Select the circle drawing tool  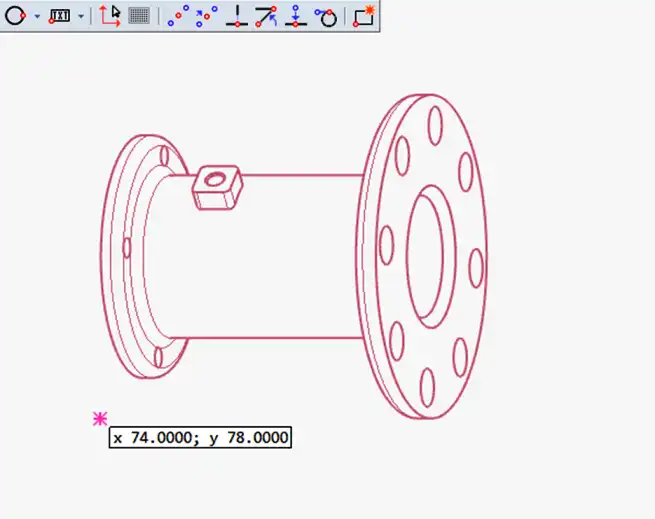(15, 16)
